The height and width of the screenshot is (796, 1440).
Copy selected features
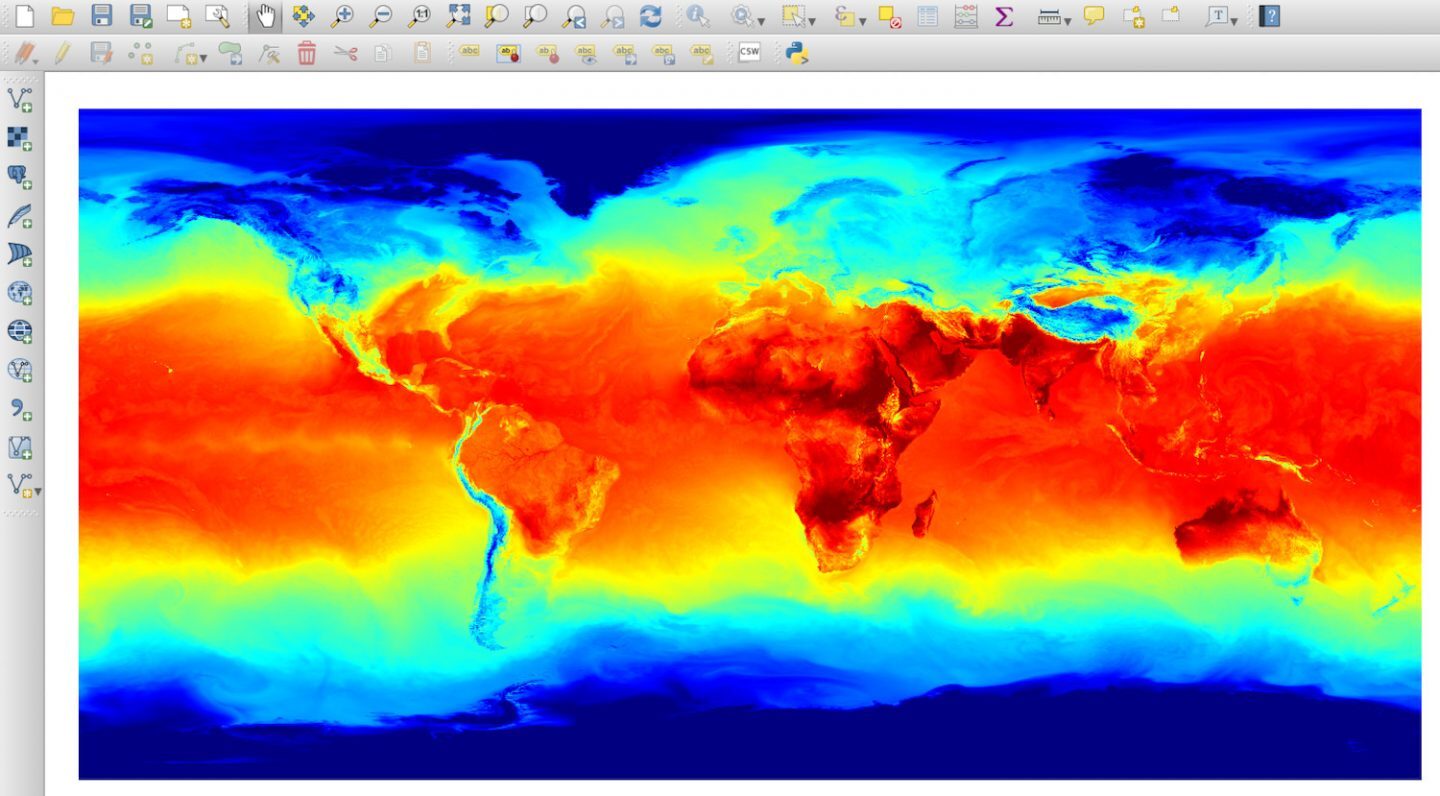[383, 53]
